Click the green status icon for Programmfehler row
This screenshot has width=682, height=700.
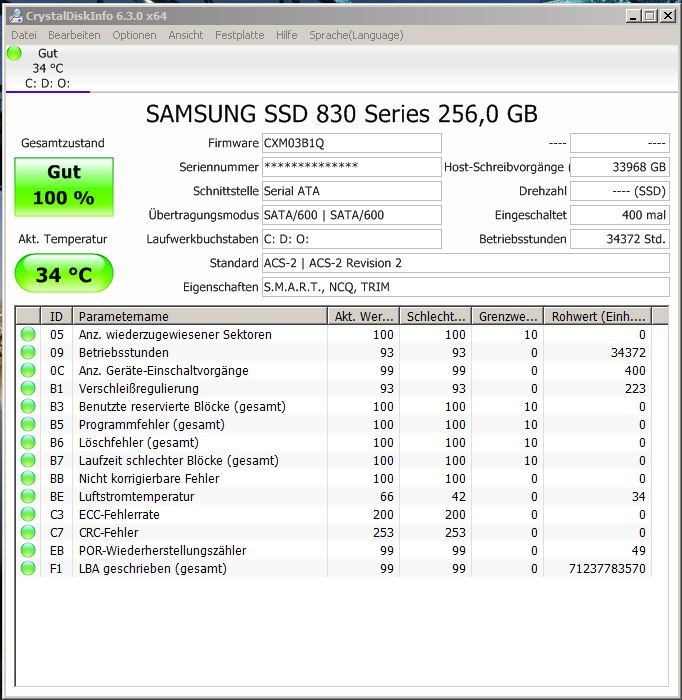[x=28, y=424]
